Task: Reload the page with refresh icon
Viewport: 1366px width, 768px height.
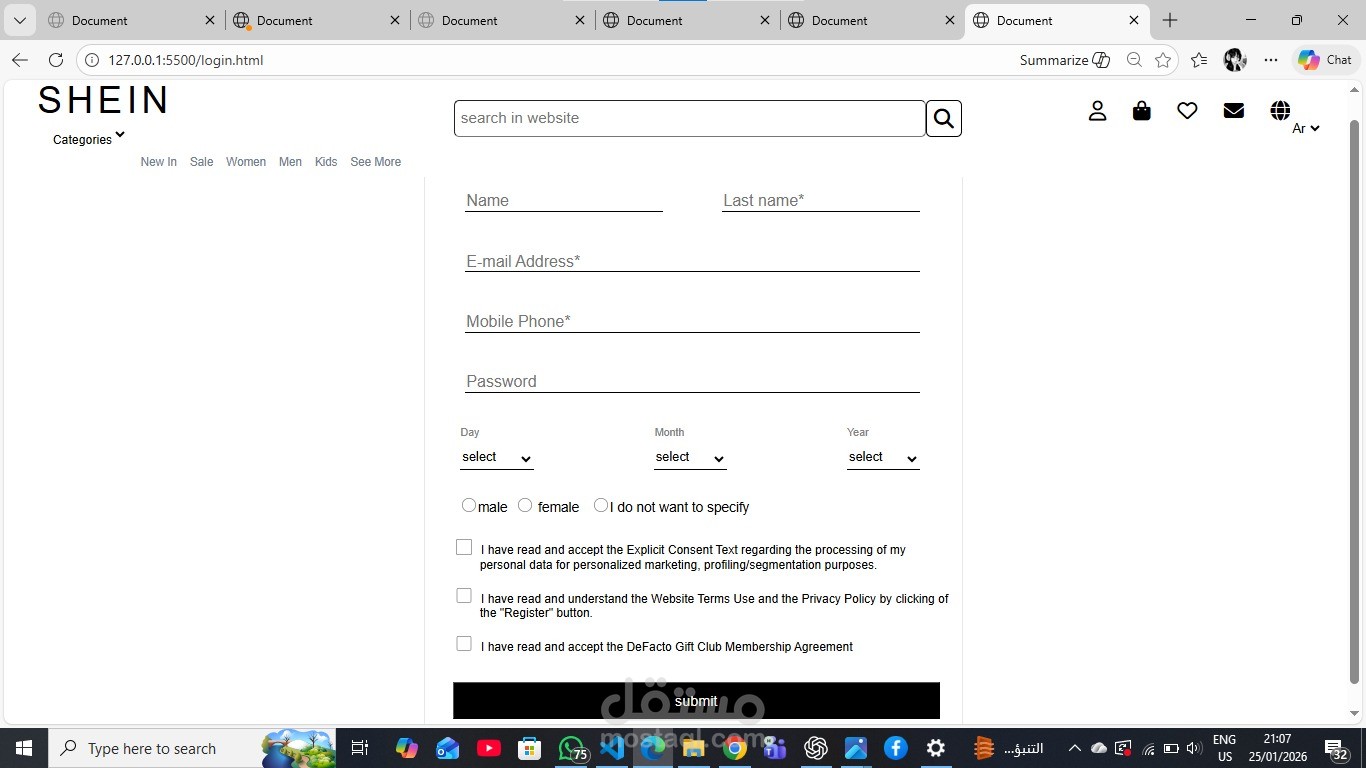Action: pos(56,60)
